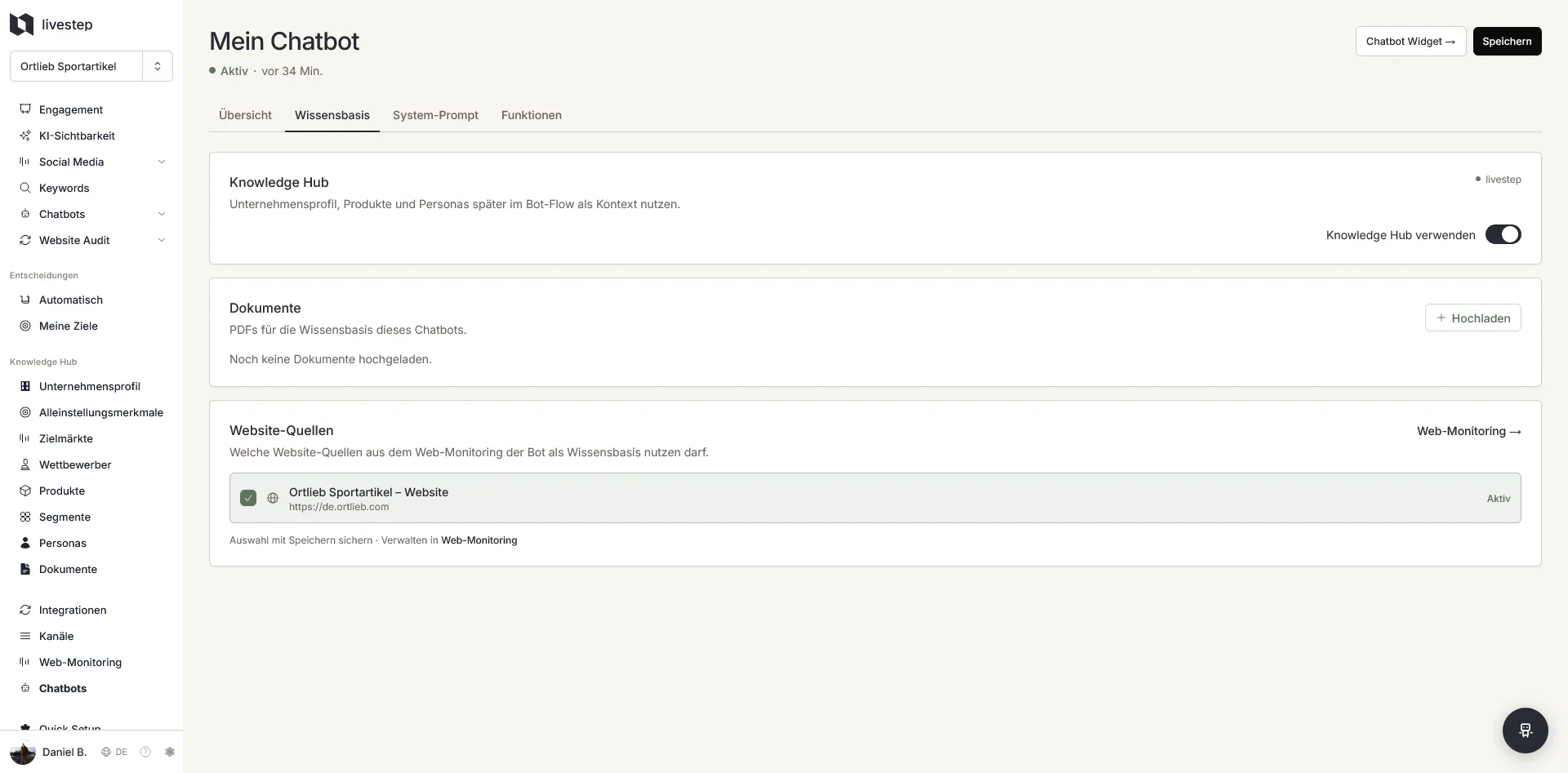Open the settings gear icon
The height and width of the screenshot is (773, 1568).
(170, 752)
